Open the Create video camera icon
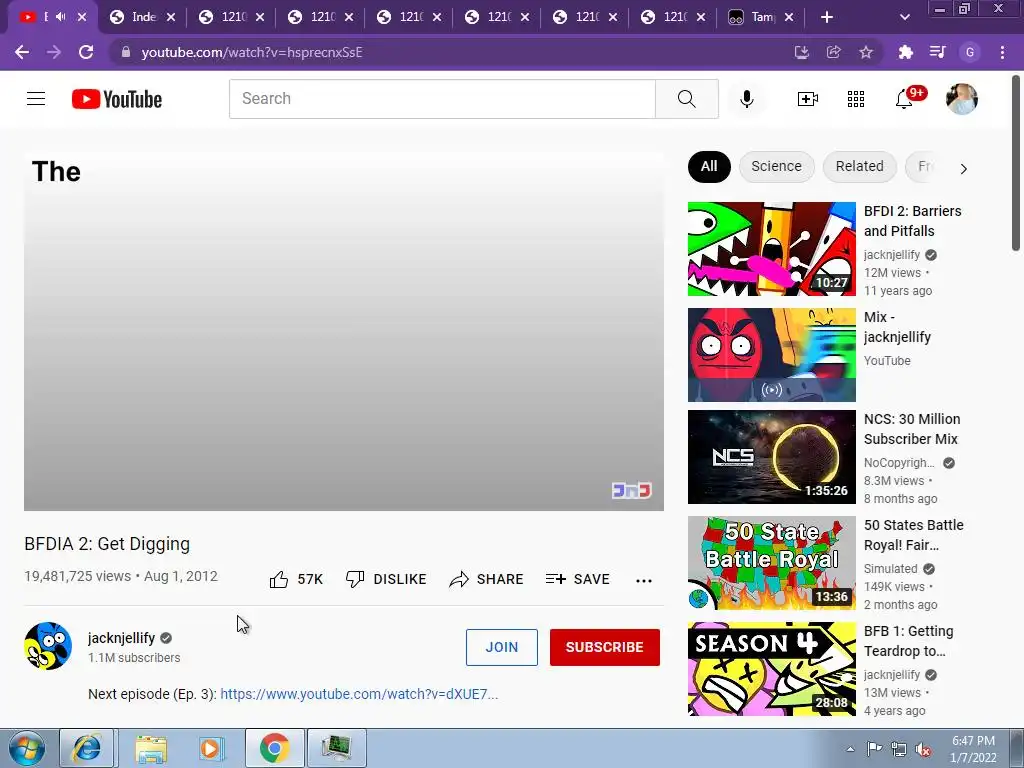 [x=808, y=99]
